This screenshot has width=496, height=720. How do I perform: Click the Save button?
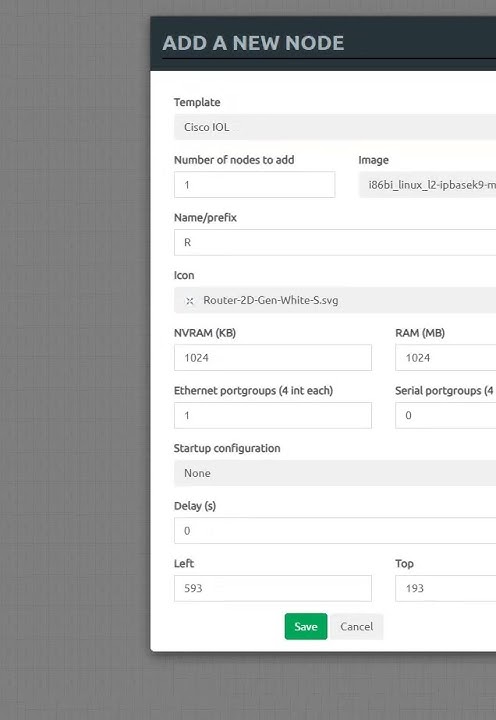306,626
